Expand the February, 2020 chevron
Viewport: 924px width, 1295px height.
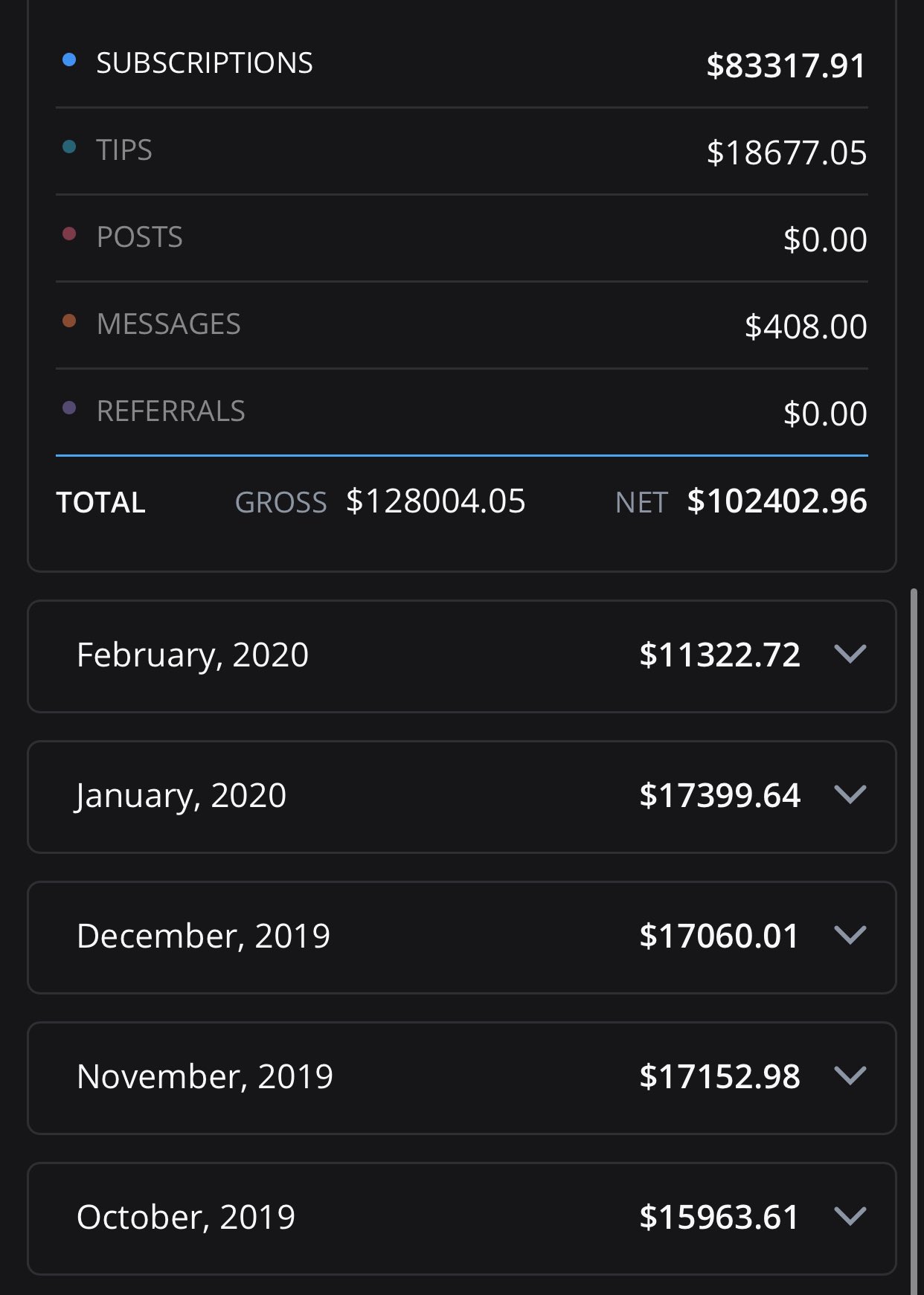coord(850,655)
